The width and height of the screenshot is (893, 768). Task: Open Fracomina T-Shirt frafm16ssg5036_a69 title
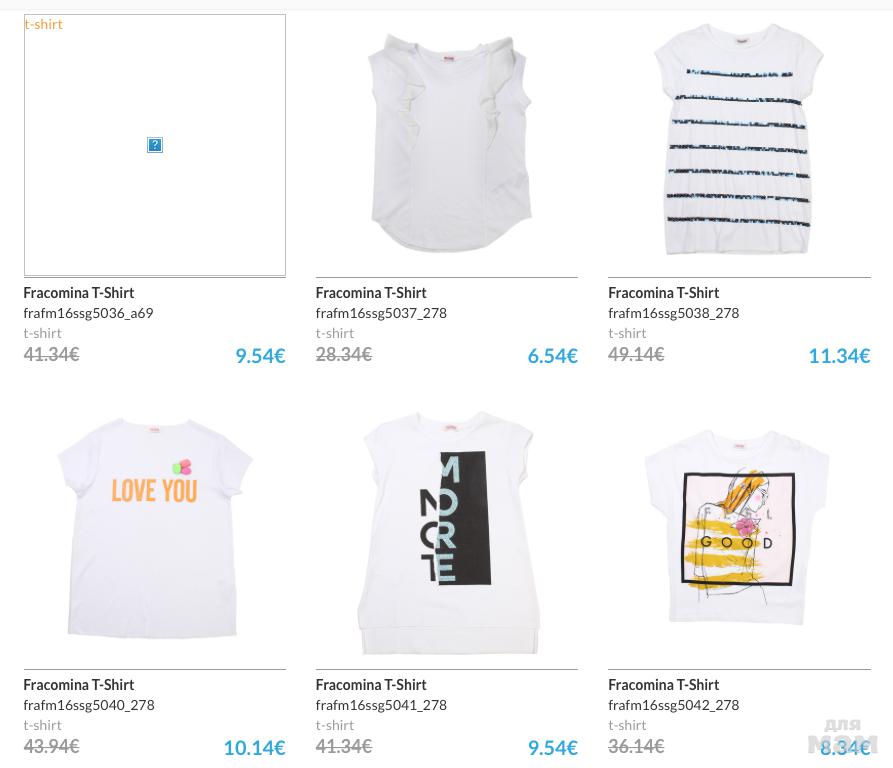click(x=79, y=293)
